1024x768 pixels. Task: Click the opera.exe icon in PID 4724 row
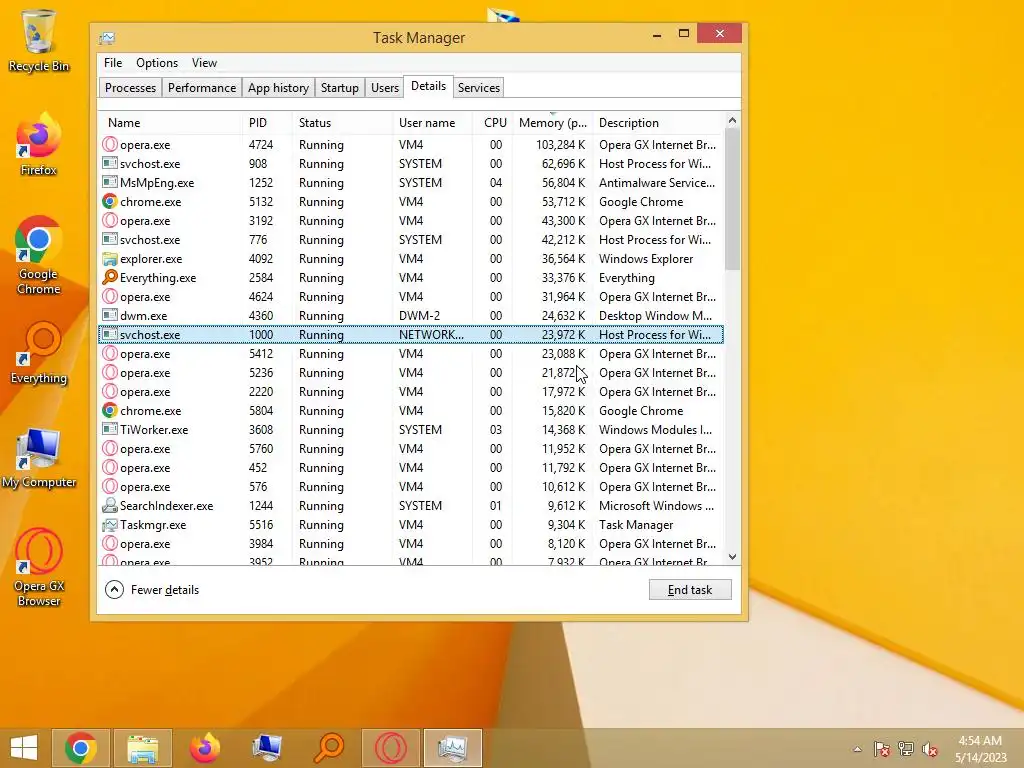[x=110, y=144]
